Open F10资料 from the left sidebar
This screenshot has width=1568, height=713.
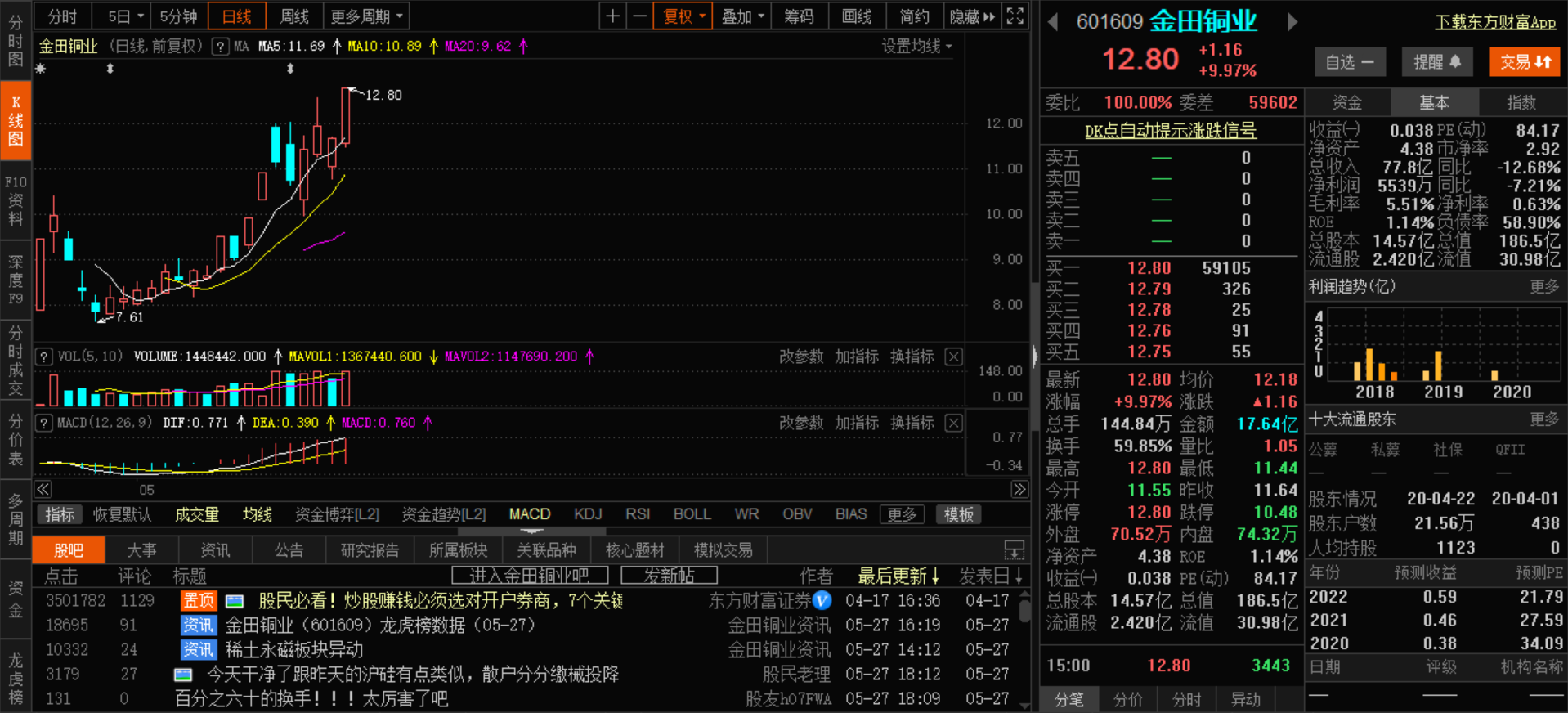pyautogui.click(x=16, y=200)
